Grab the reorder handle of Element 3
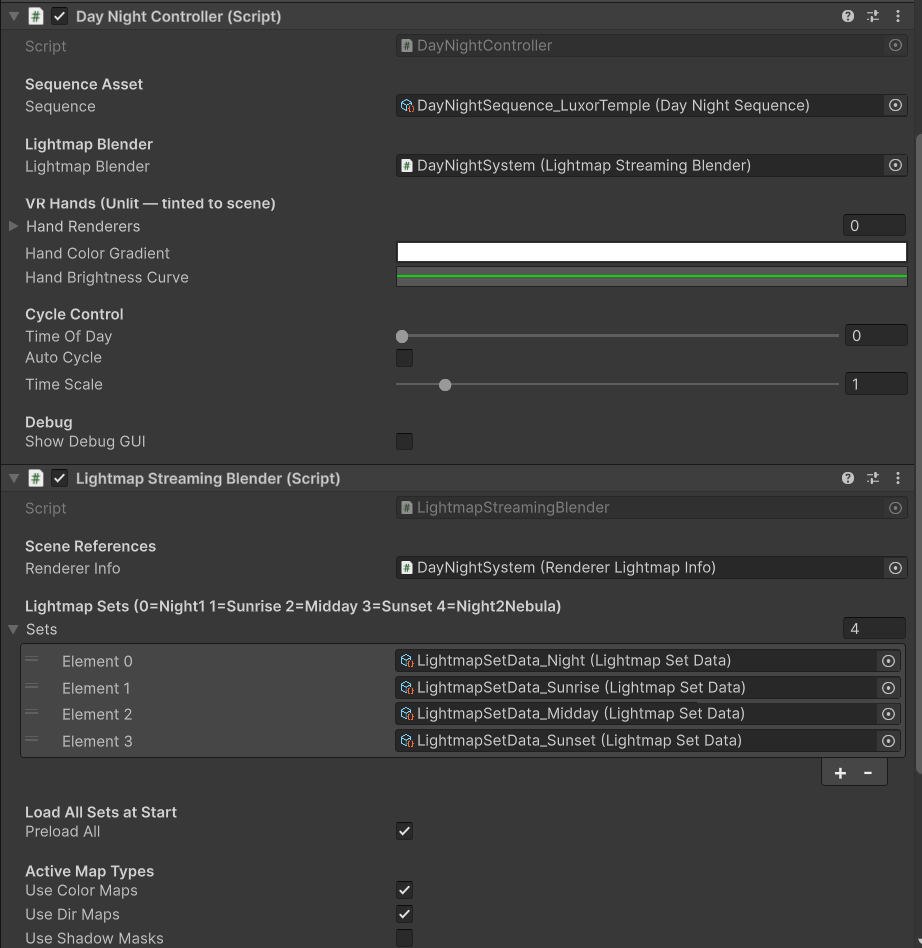This screenshot has height=948, width=922. pyautogui.click(x=31, y=739)
